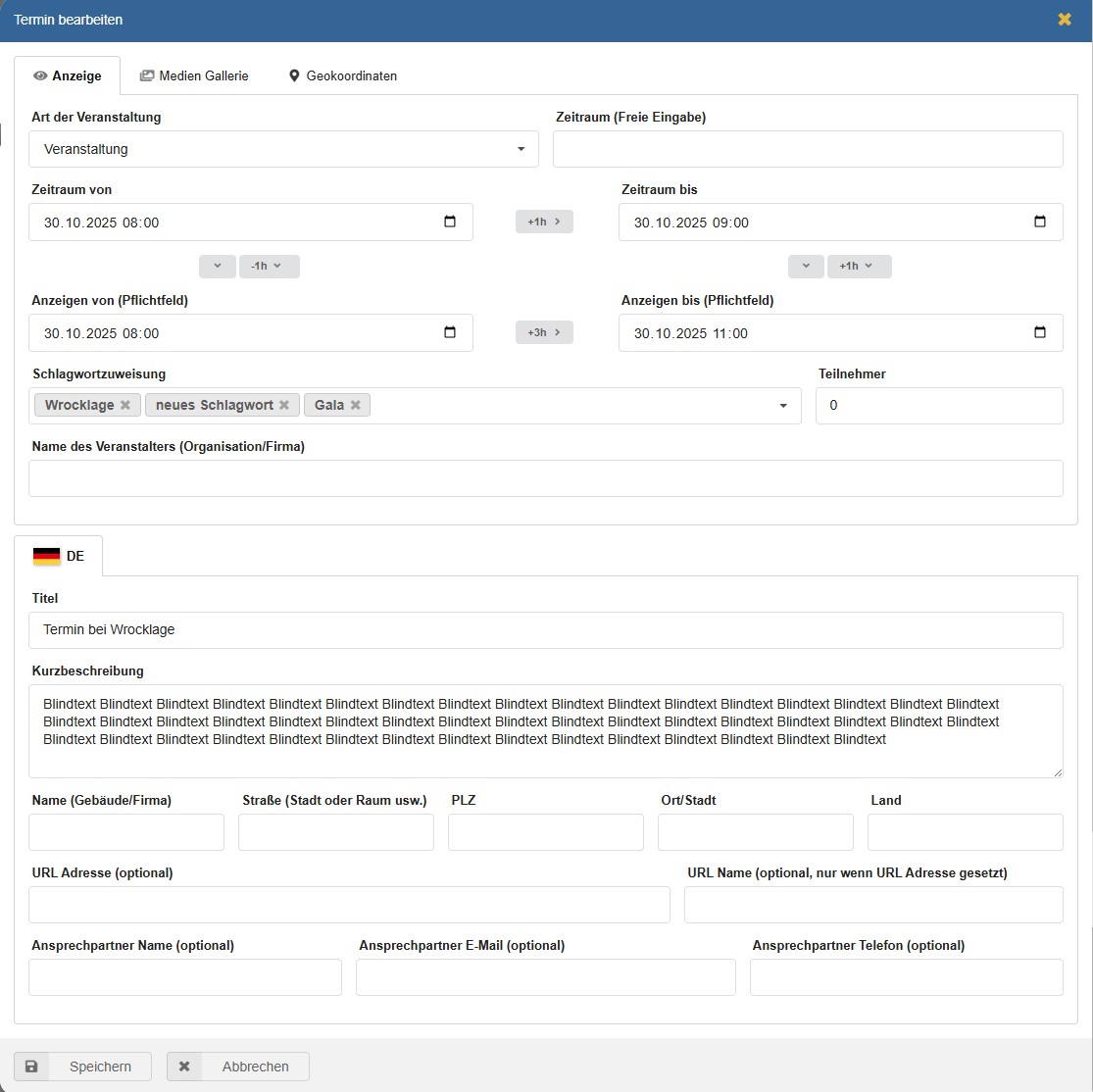Switch to the Medien Gallerie tab
The height and width of the screenshot is (1092, 1093).
(x=194, y=75)
